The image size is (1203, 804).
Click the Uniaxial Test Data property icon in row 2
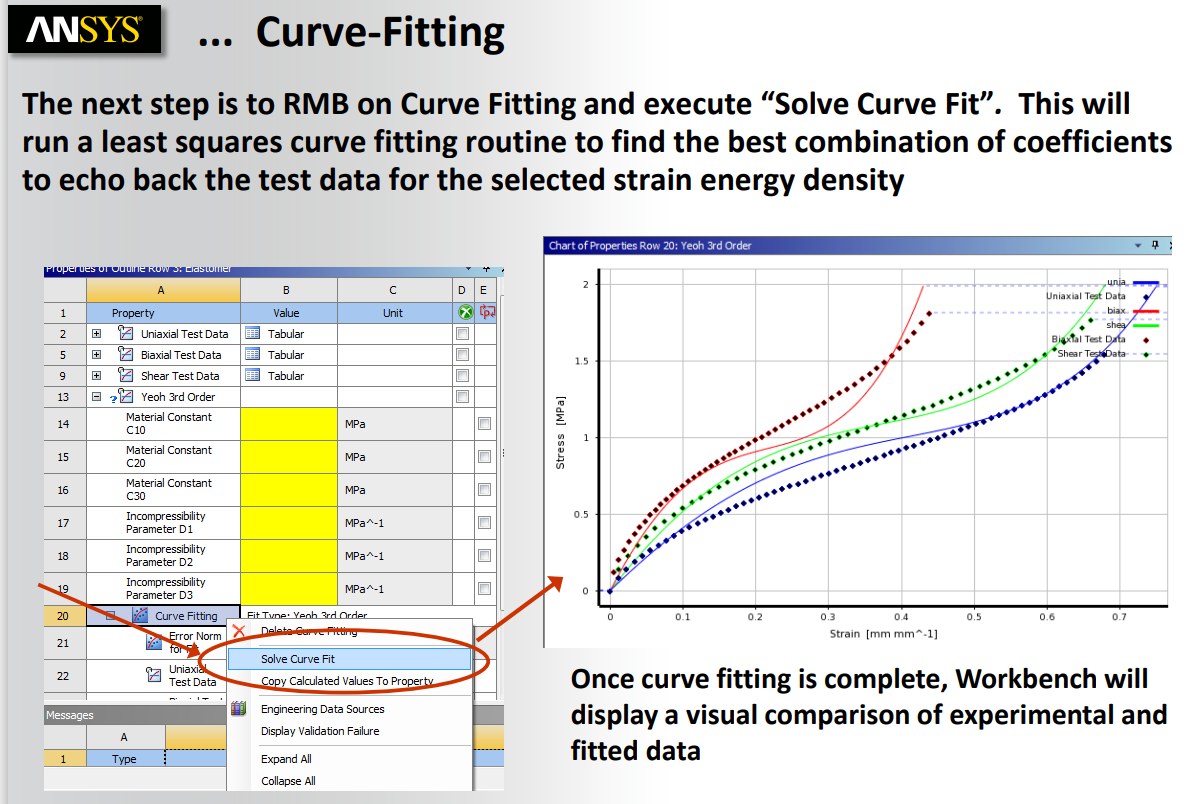pyautogui.click(x=126, y=334)
